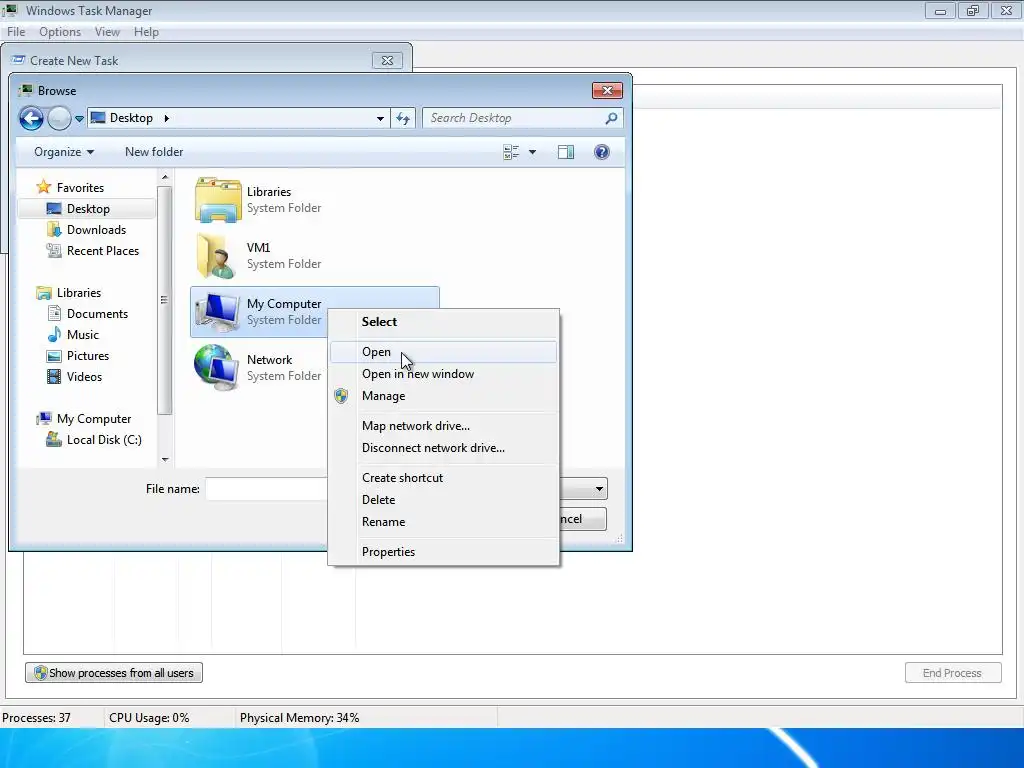Click the Network globe icon in file list

point(216,368)
